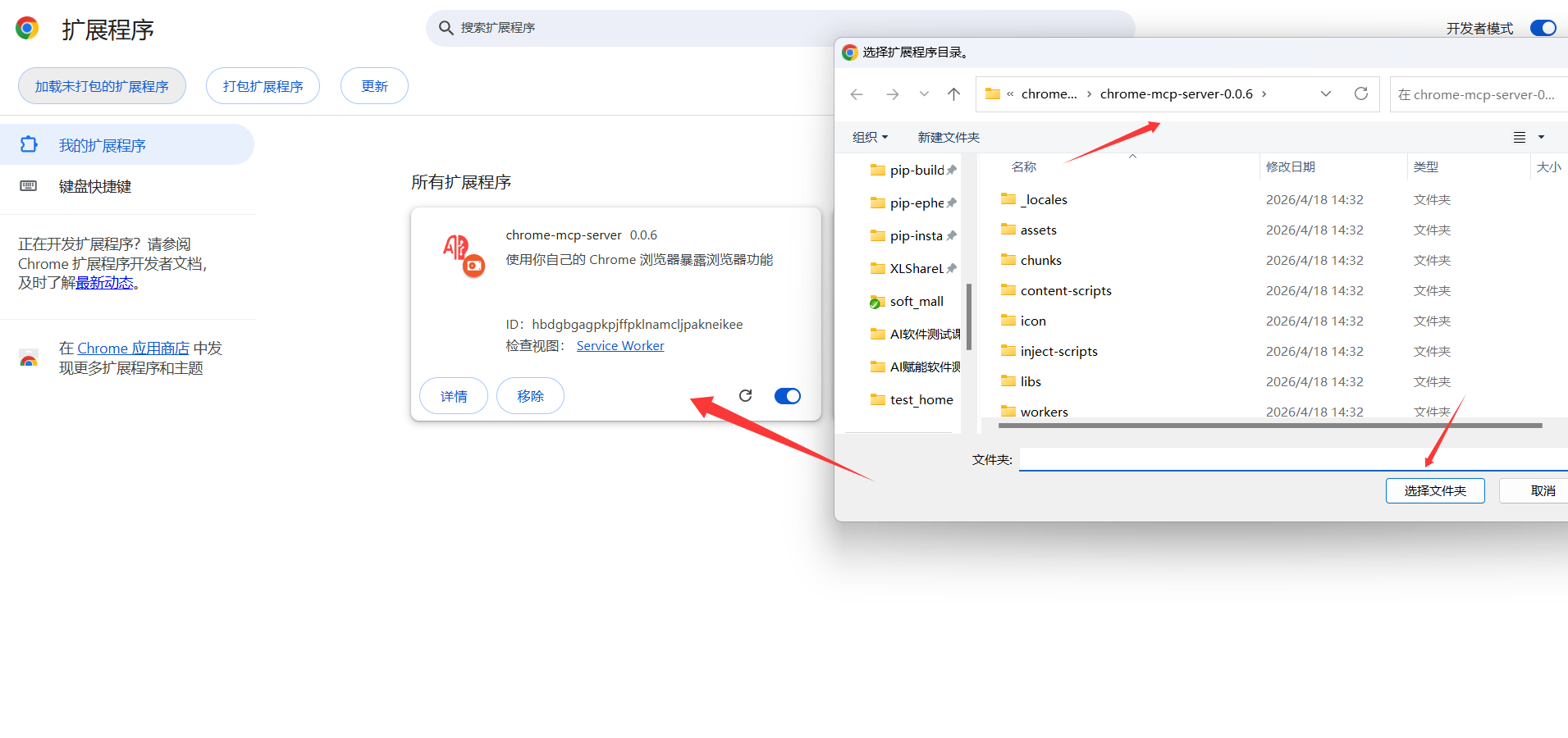Select soft_mall in navigation pane
1568x738 pixels.
pos(907,301)
